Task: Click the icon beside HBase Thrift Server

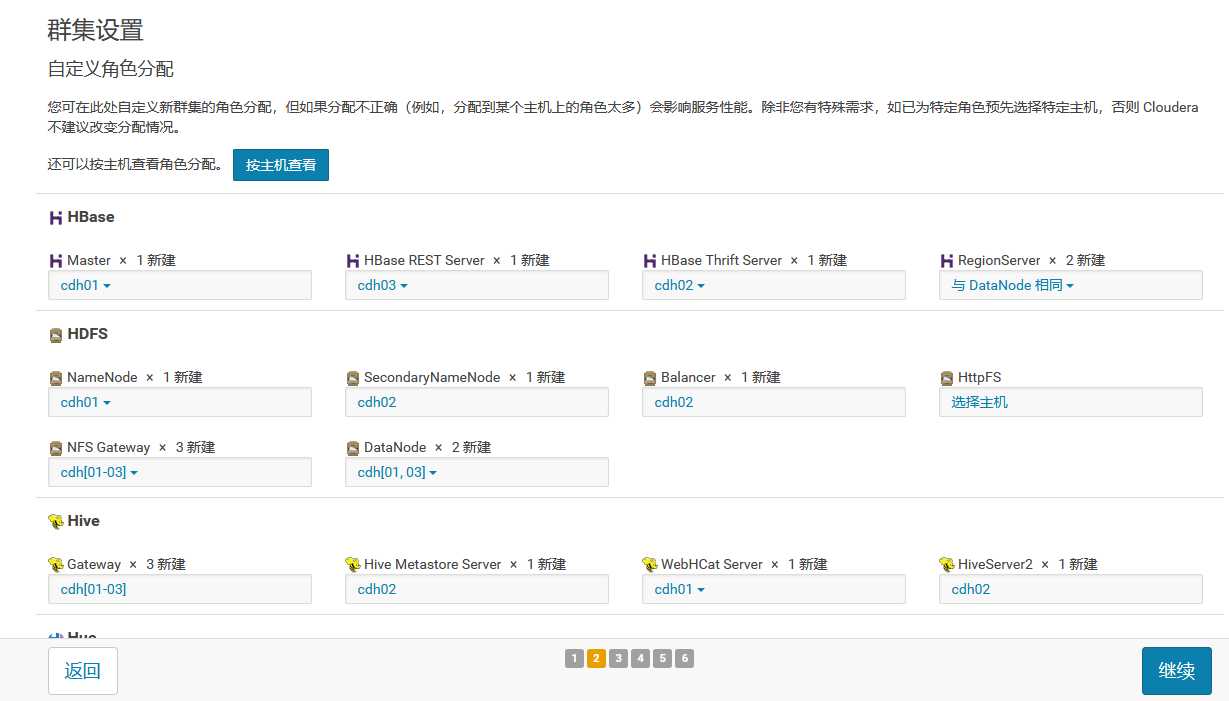Action: coord(650,261)
